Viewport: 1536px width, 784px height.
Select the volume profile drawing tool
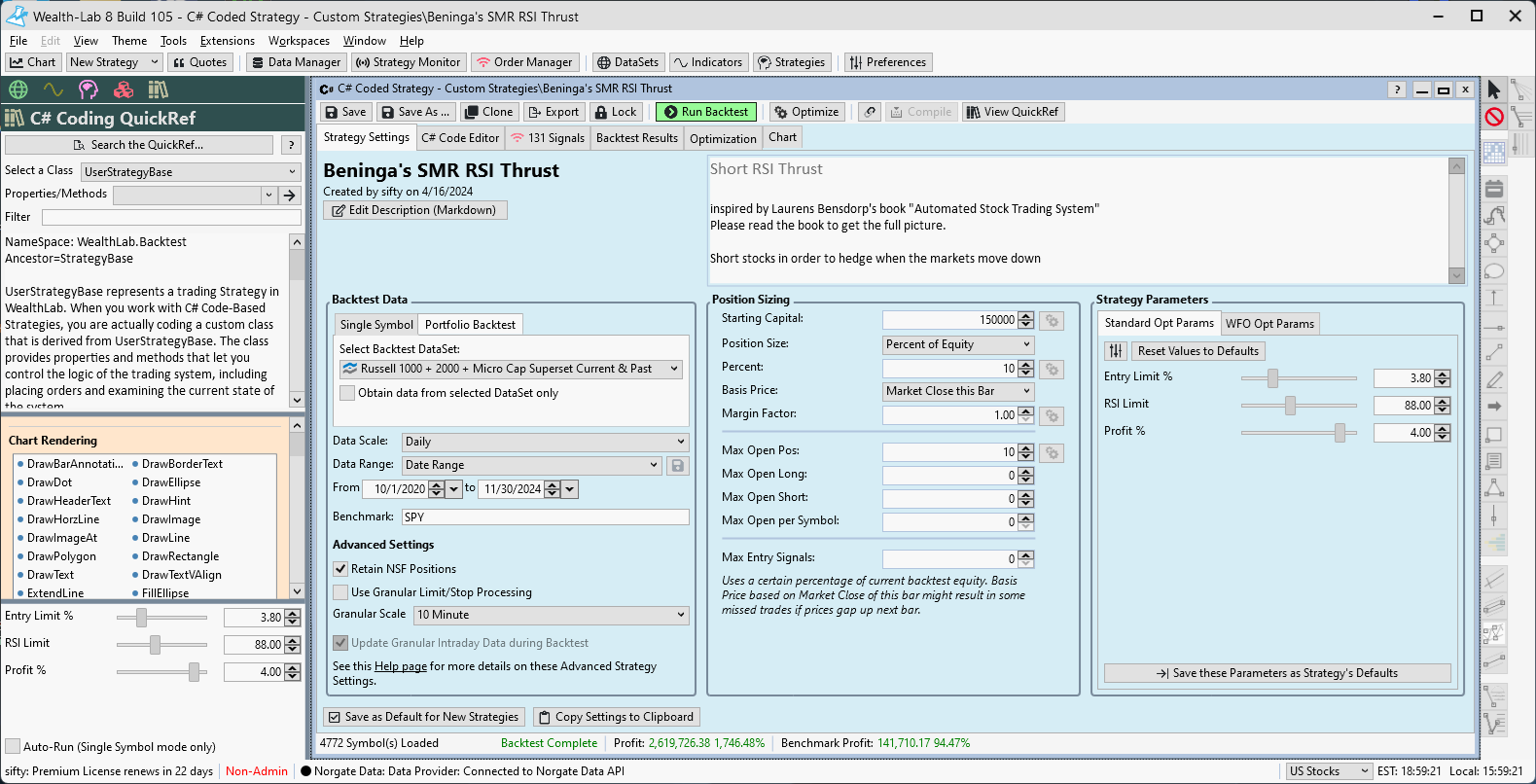click(x=1494, y=543)
